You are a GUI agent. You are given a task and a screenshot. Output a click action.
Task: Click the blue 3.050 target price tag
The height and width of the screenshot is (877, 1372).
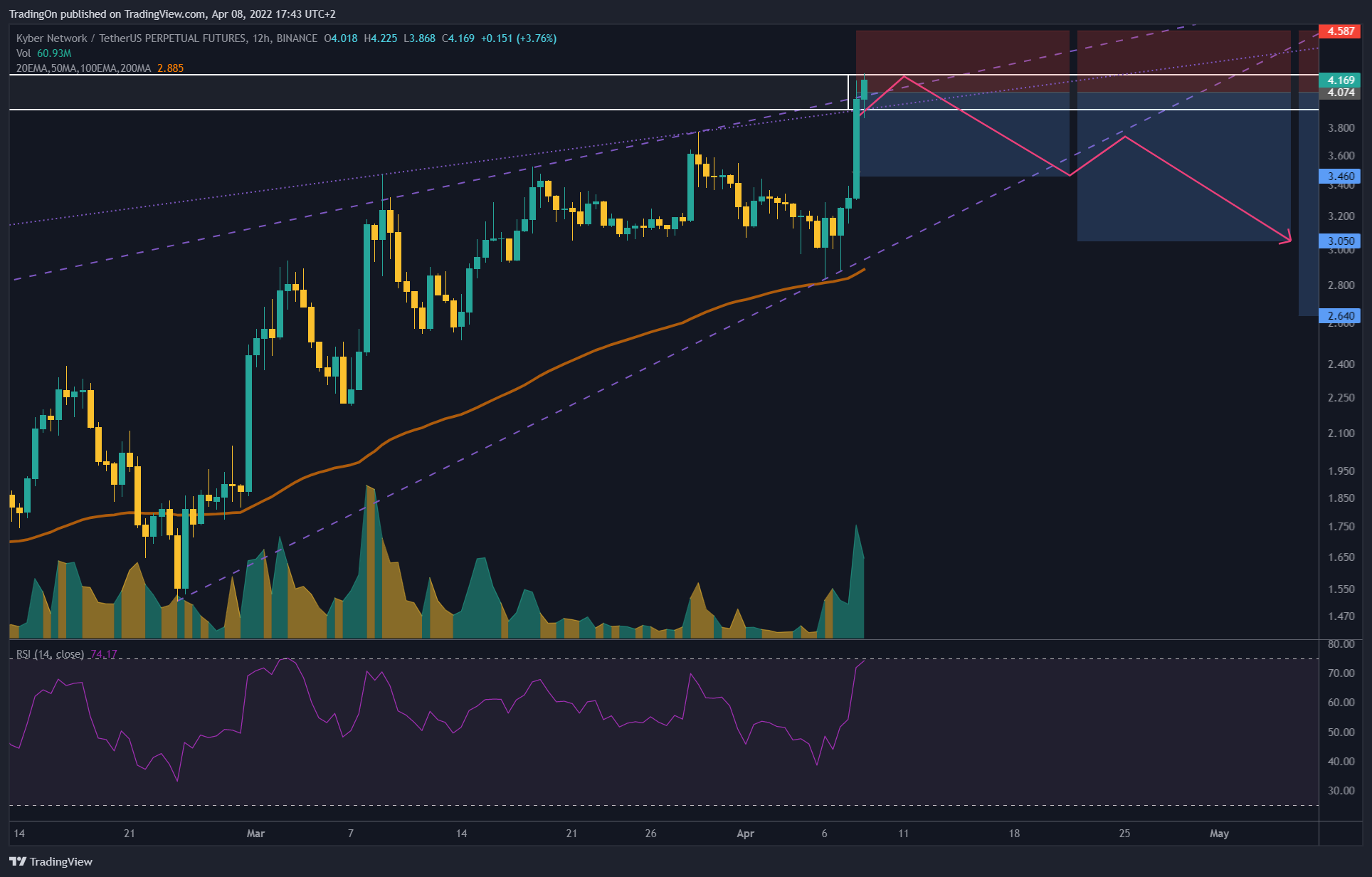[1340, 241]
